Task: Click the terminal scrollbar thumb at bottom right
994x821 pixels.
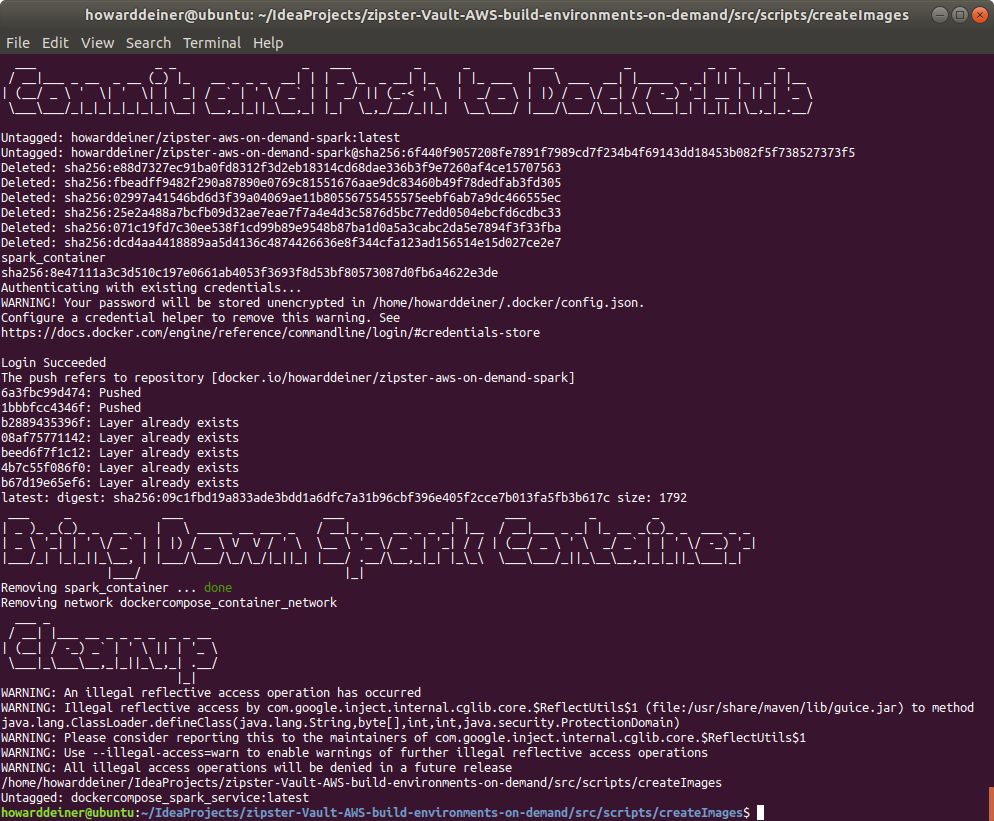Action: point(991,804)
